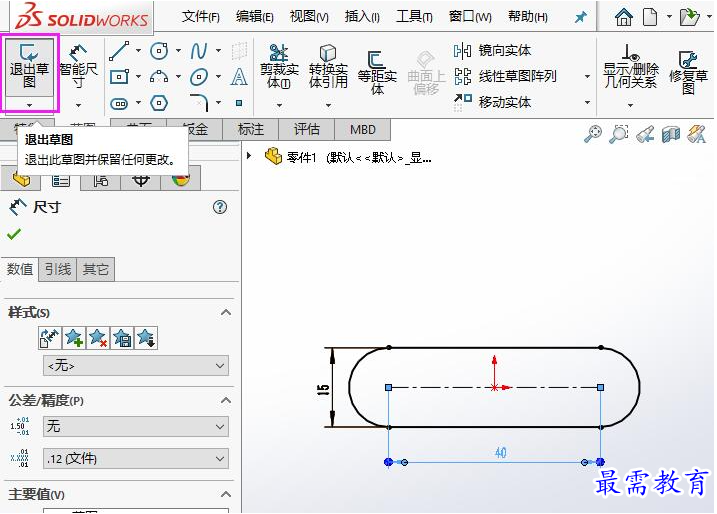Click the Home icon in title bar
Screen dimensions: 717x514
point(624,17)
